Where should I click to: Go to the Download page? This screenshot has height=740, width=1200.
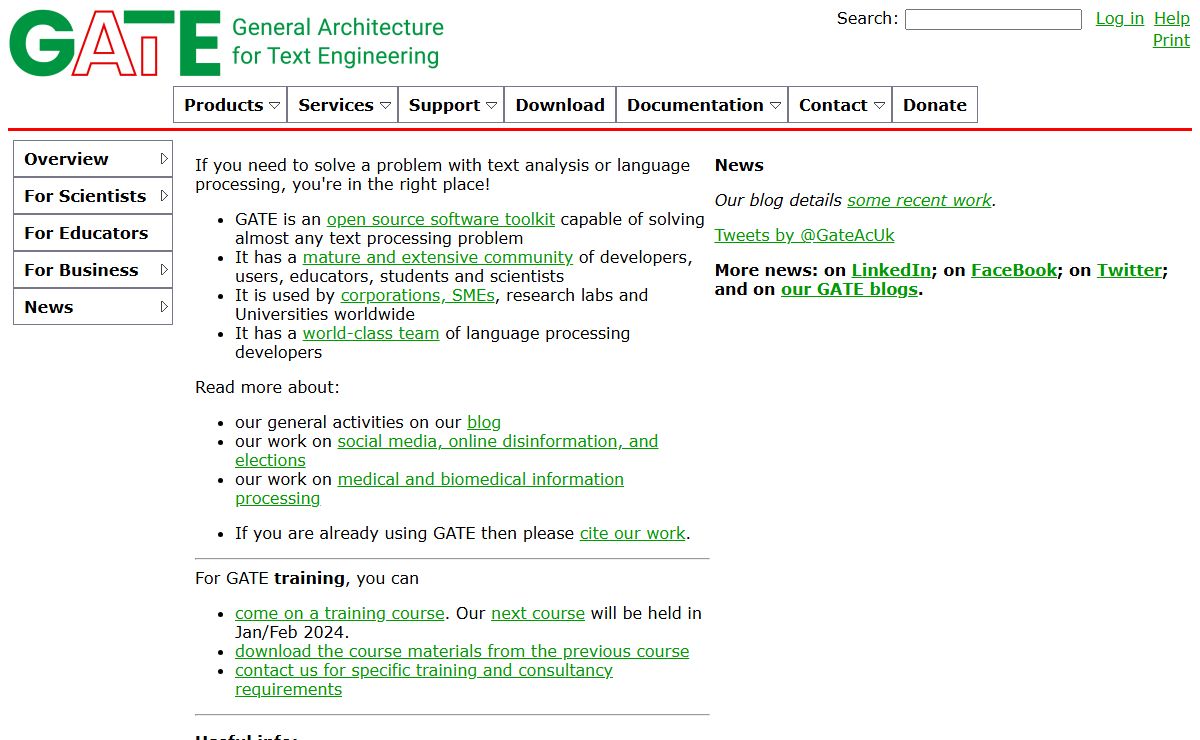[560, 105]
